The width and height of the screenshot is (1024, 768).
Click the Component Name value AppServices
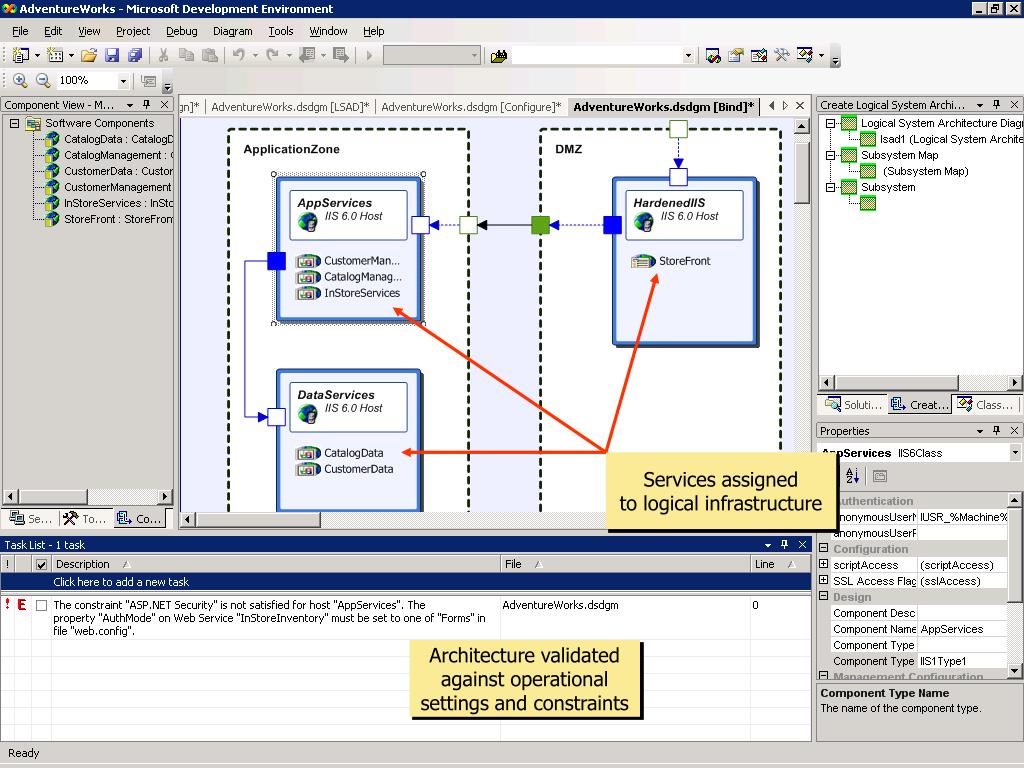coord(963,629)
